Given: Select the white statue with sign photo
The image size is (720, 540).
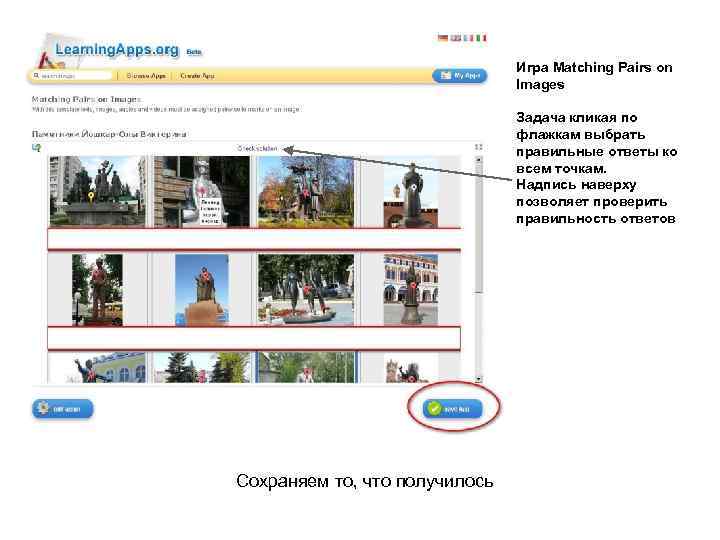Looking at the screenshot, I should (201, 191).
